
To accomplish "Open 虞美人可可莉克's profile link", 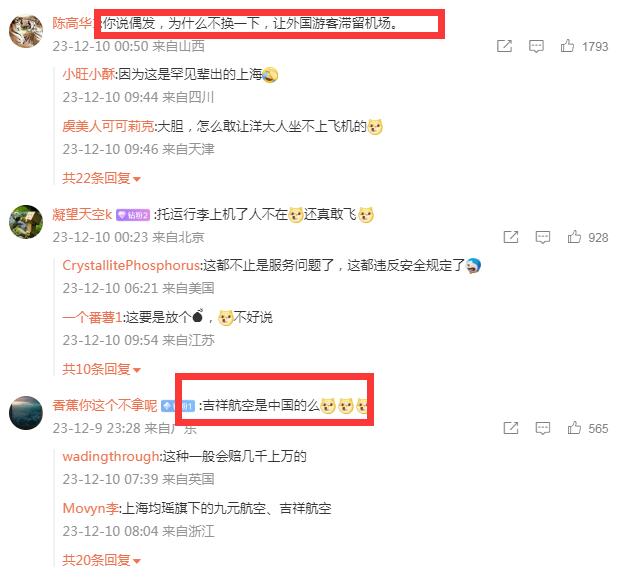I will (108, 126).
